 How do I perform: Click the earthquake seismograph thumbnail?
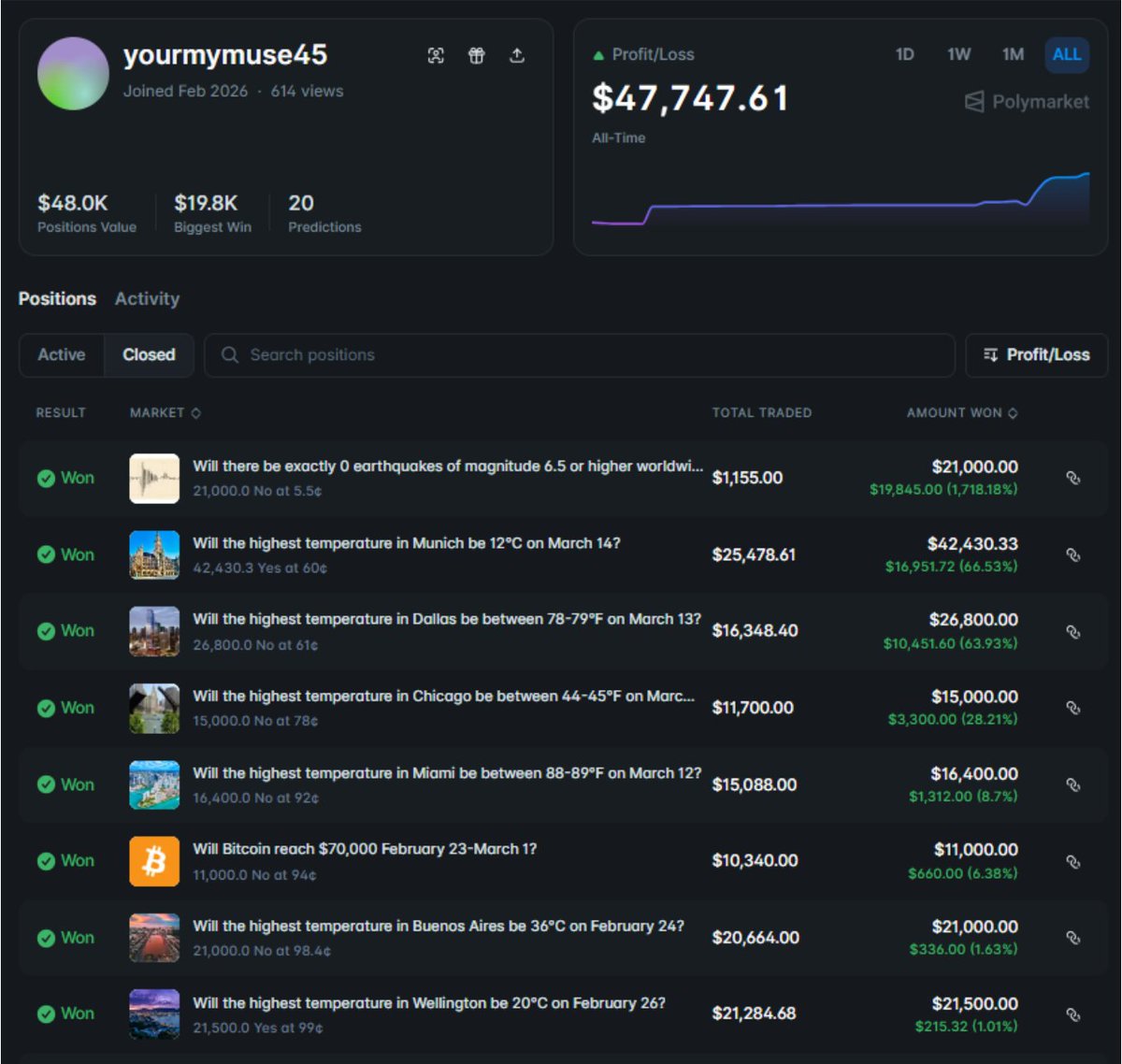[x=154, y=478]
